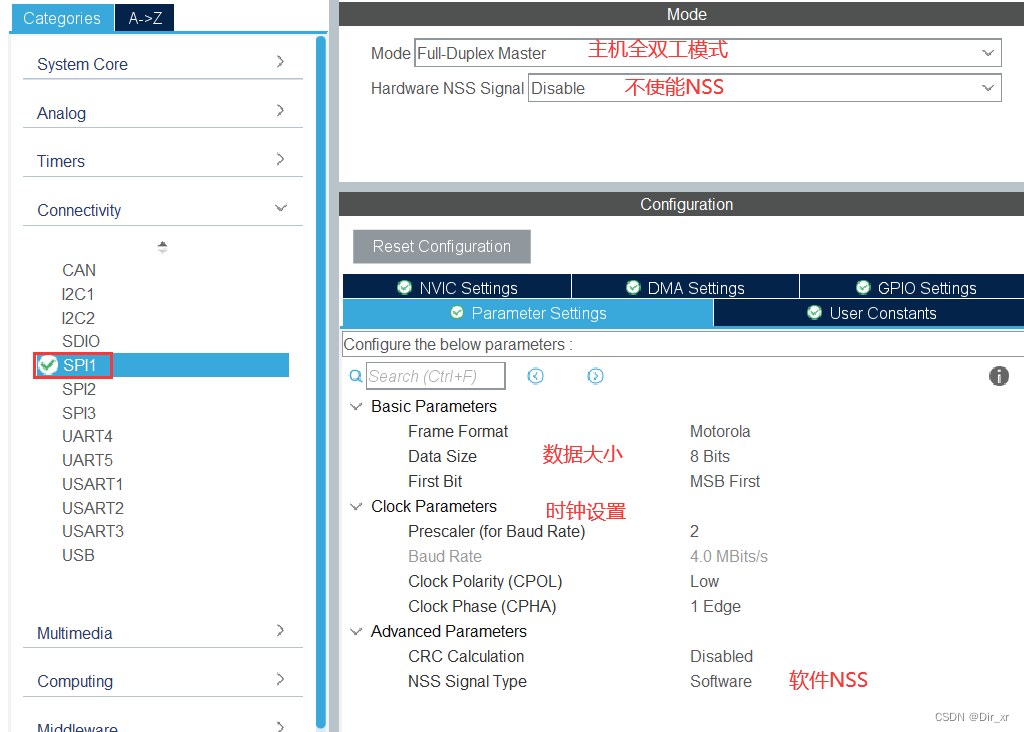Select USART3 peripheral

click(x=93, y=532)
